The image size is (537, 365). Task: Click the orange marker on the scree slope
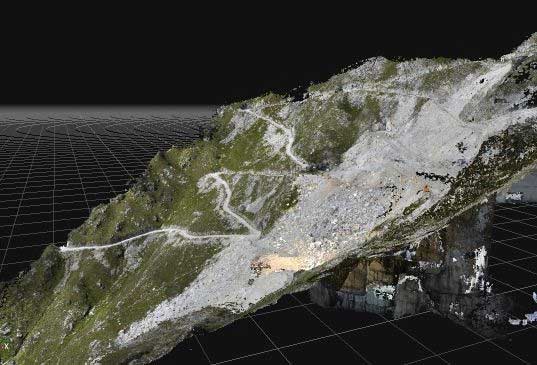[x=426, y=188]
